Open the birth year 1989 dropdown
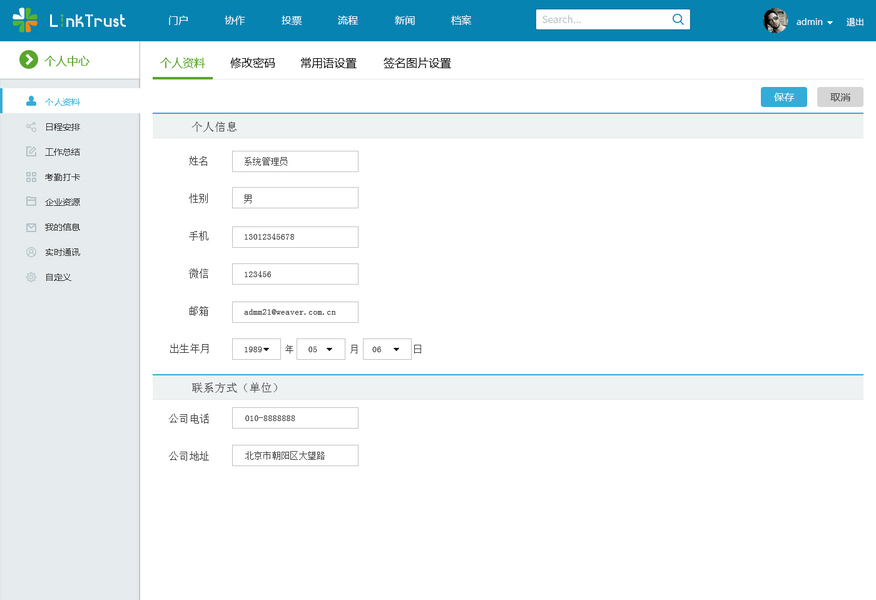 (x=256, y=349)
